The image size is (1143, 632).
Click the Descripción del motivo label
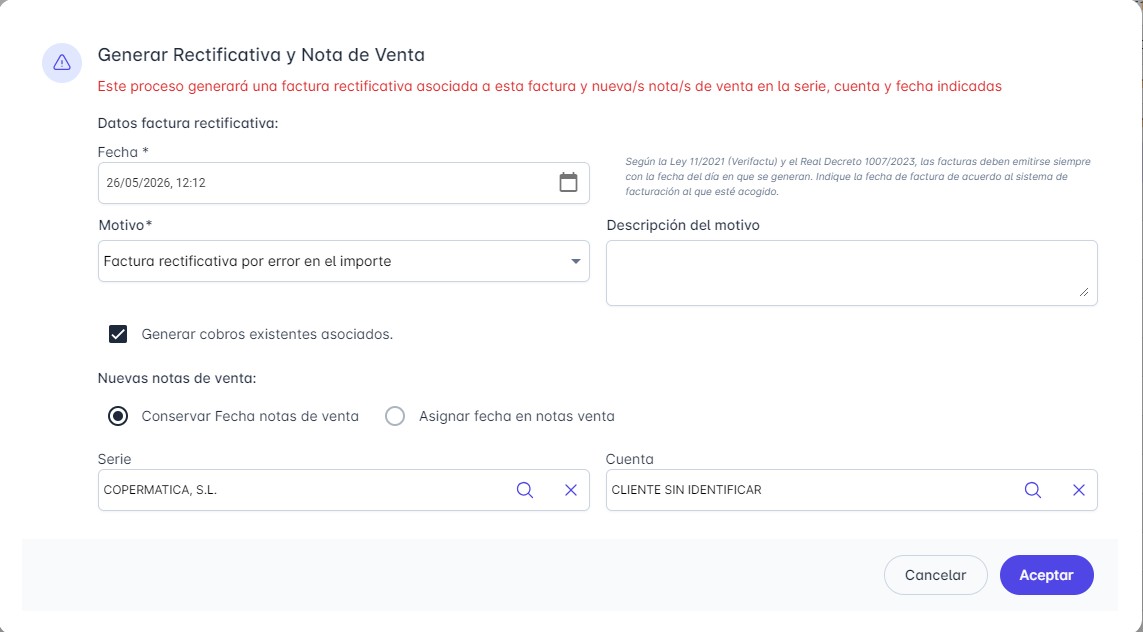(x=683, y=225)
